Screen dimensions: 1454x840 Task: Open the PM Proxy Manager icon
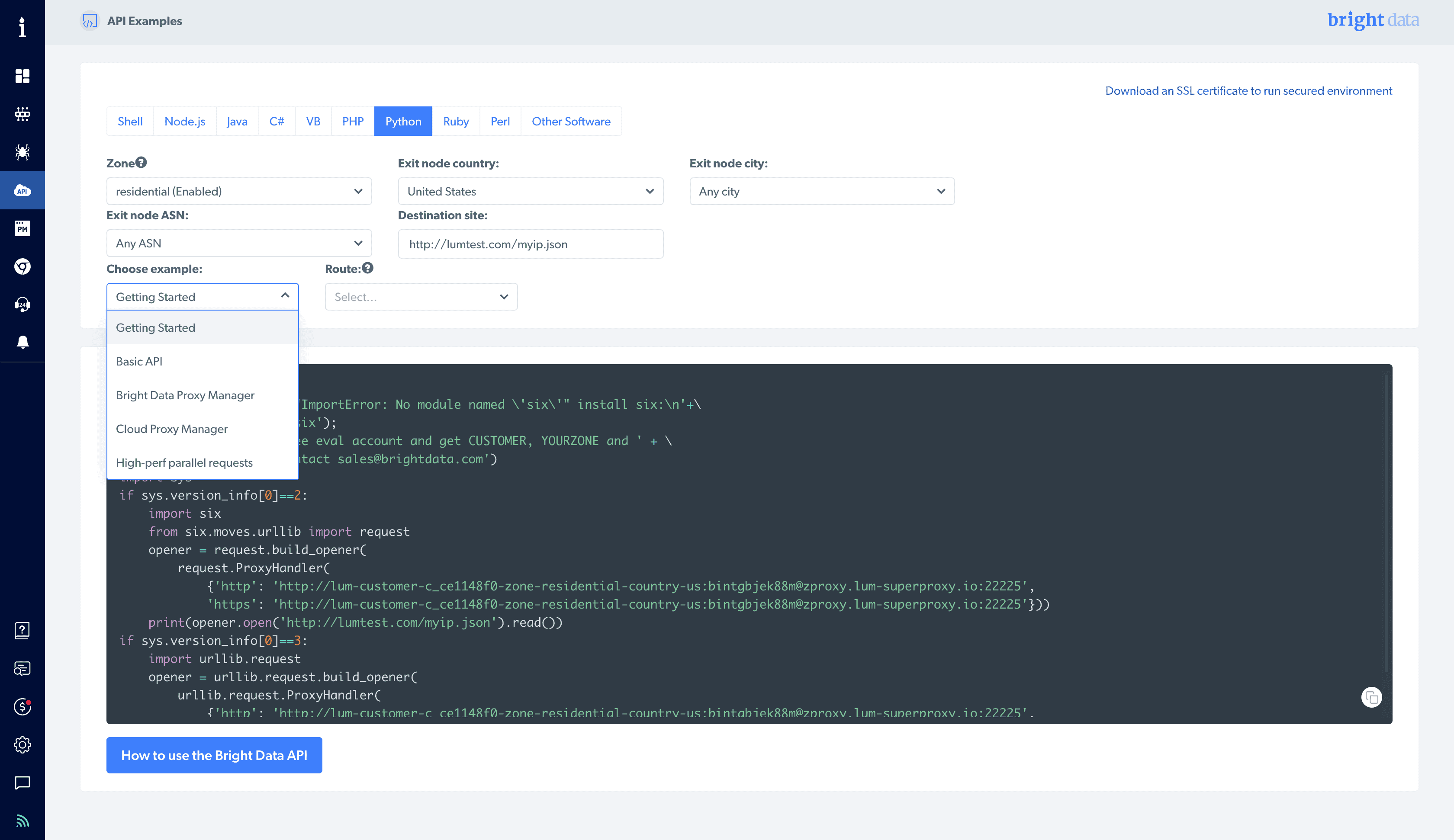click(x=22, y=228)
